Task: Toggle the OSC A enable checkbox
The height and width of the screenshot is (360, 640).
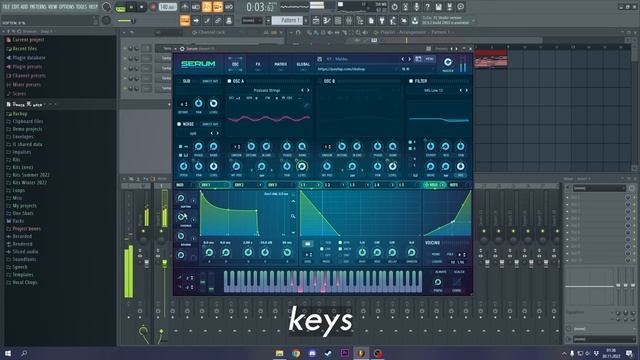Action: point(229,81)
